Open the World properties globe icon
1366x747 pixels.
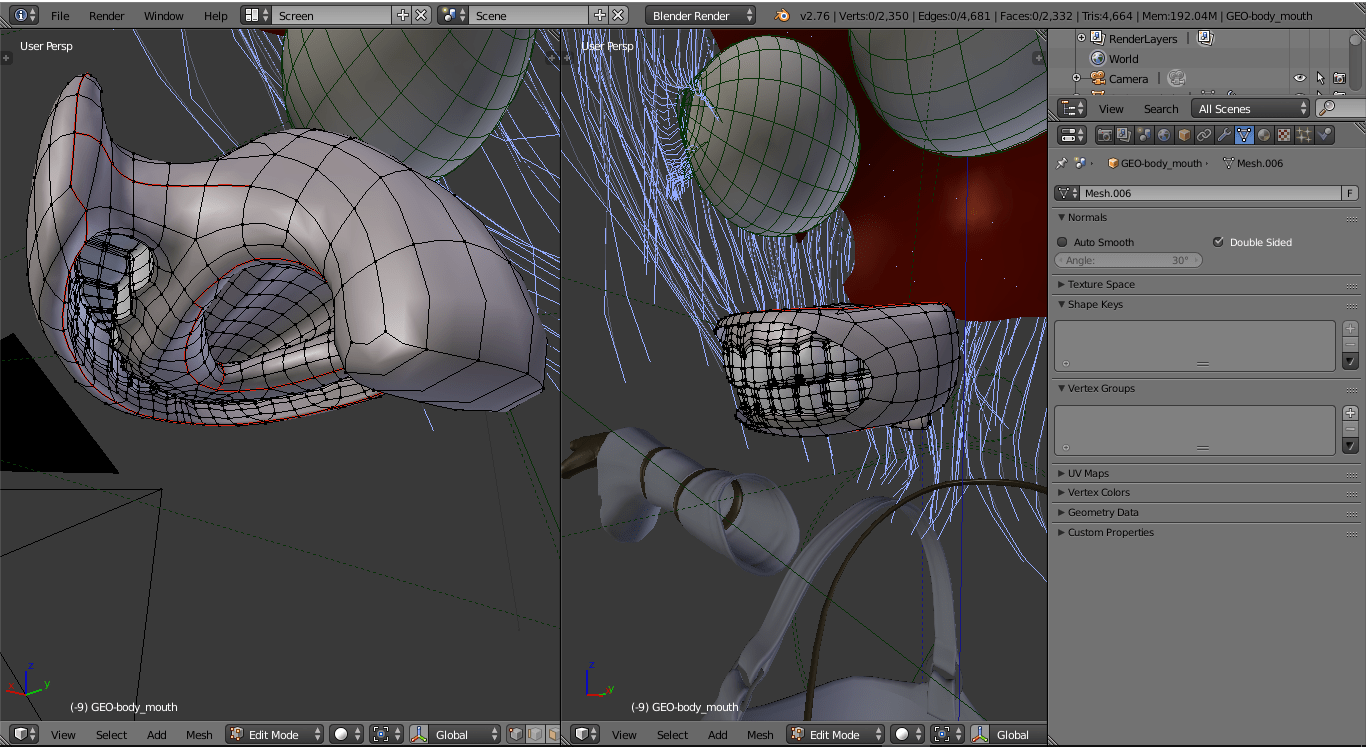click(1163, 135)
